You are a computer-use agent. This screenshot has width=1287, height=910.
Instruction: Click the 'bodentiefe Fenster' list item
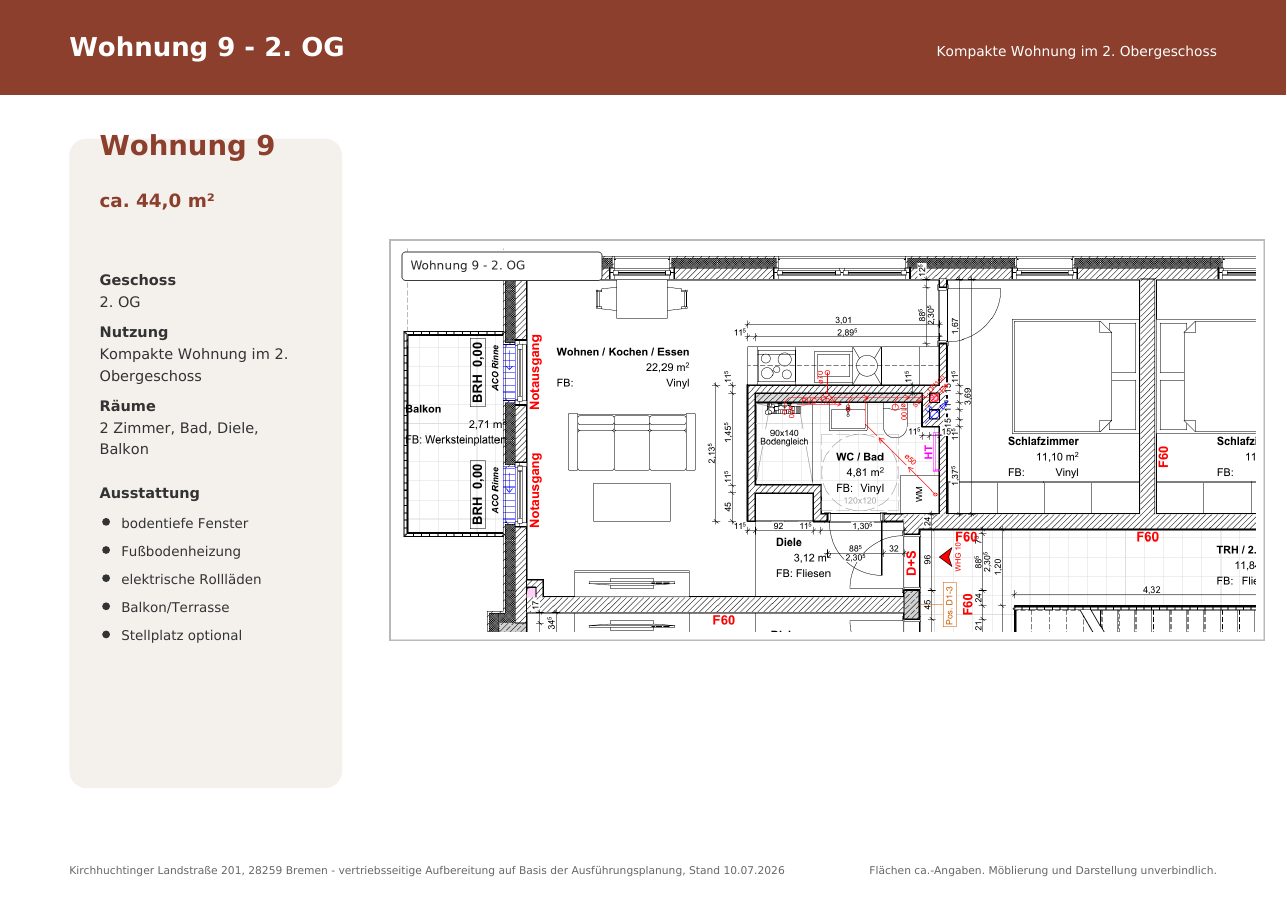point(185,523)
